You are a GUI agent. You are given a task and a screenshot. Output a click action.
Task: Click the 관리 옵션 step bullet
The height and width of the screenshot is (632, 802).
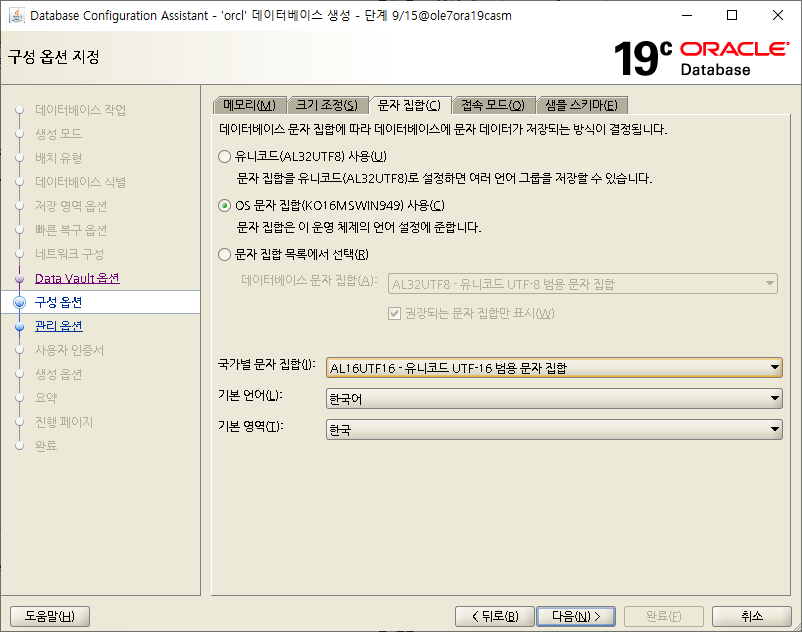pyautogui.click(x=19, y=326)
